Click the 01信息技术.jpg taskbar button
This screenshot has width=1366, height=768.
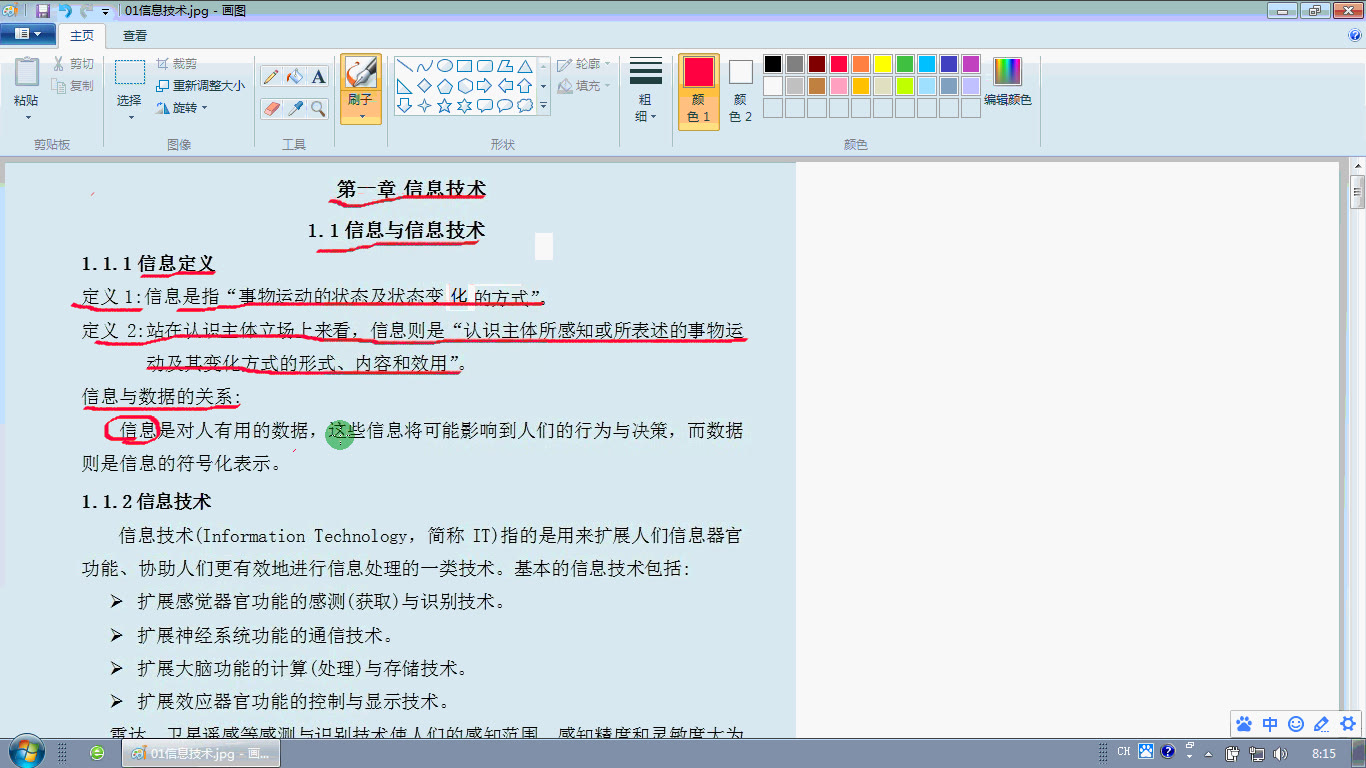point(201,753)
